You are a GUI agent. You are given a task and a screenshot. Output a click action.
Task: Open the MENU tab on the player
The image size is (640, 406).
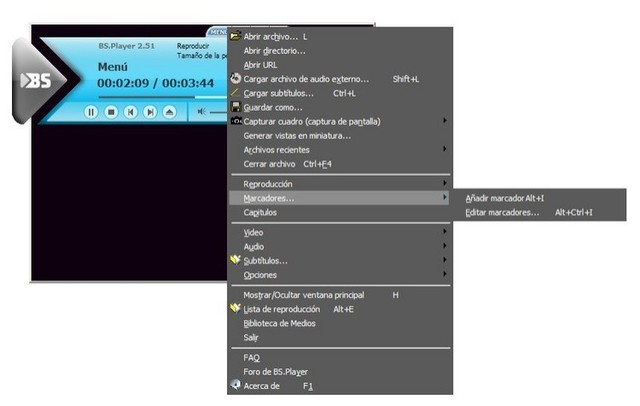coord(218,31)
